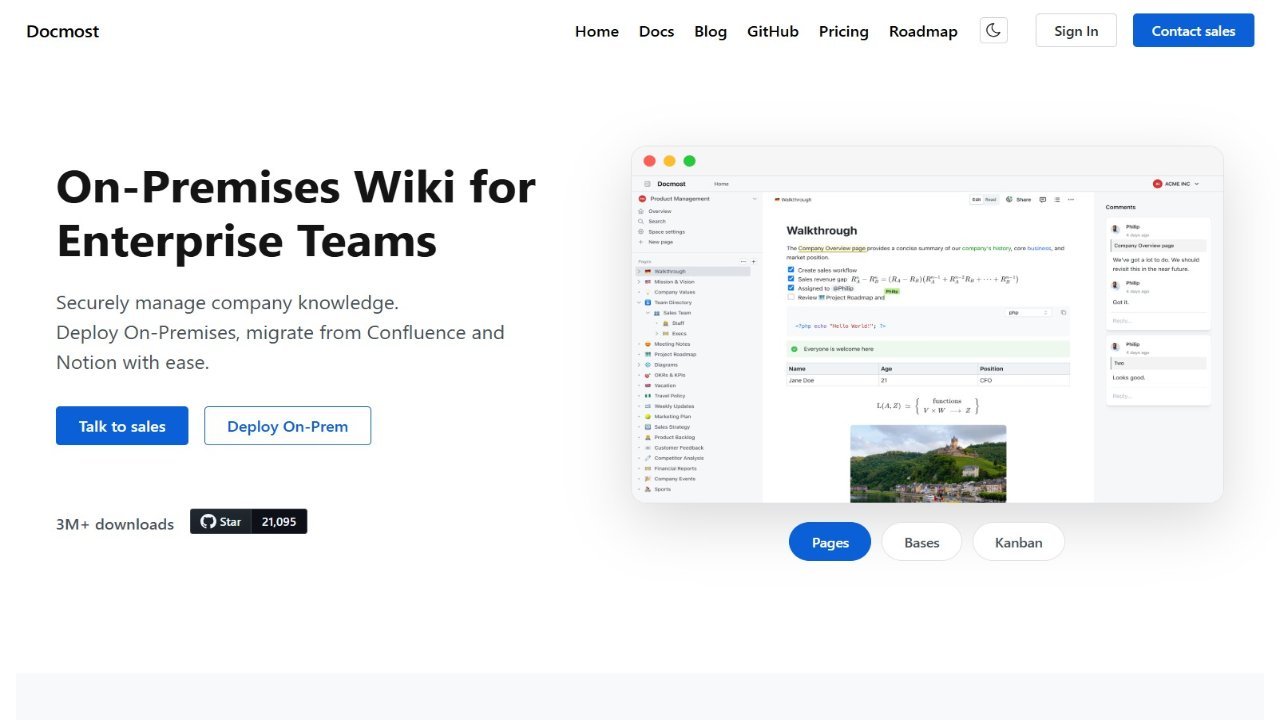The width and height of the screenshot is (1280, 720).
Task: Click the sidebar toggle icon beside the Docmost logo in the app preview
Action: (x=647, y=184)
